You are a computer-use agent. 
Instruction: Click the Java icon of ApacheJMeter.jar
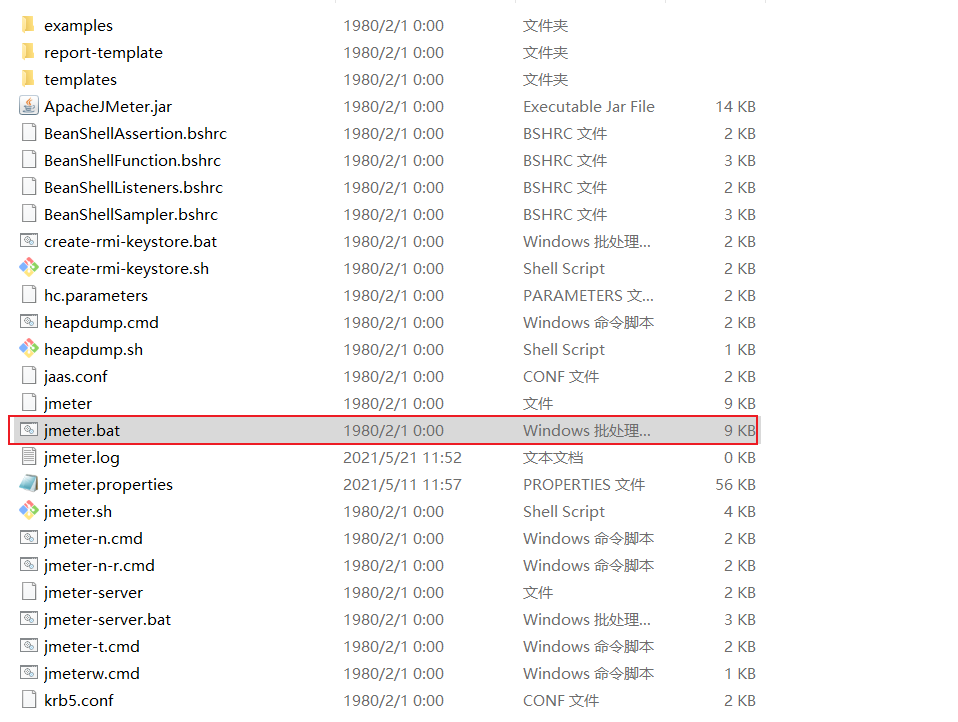coord(29,106)
